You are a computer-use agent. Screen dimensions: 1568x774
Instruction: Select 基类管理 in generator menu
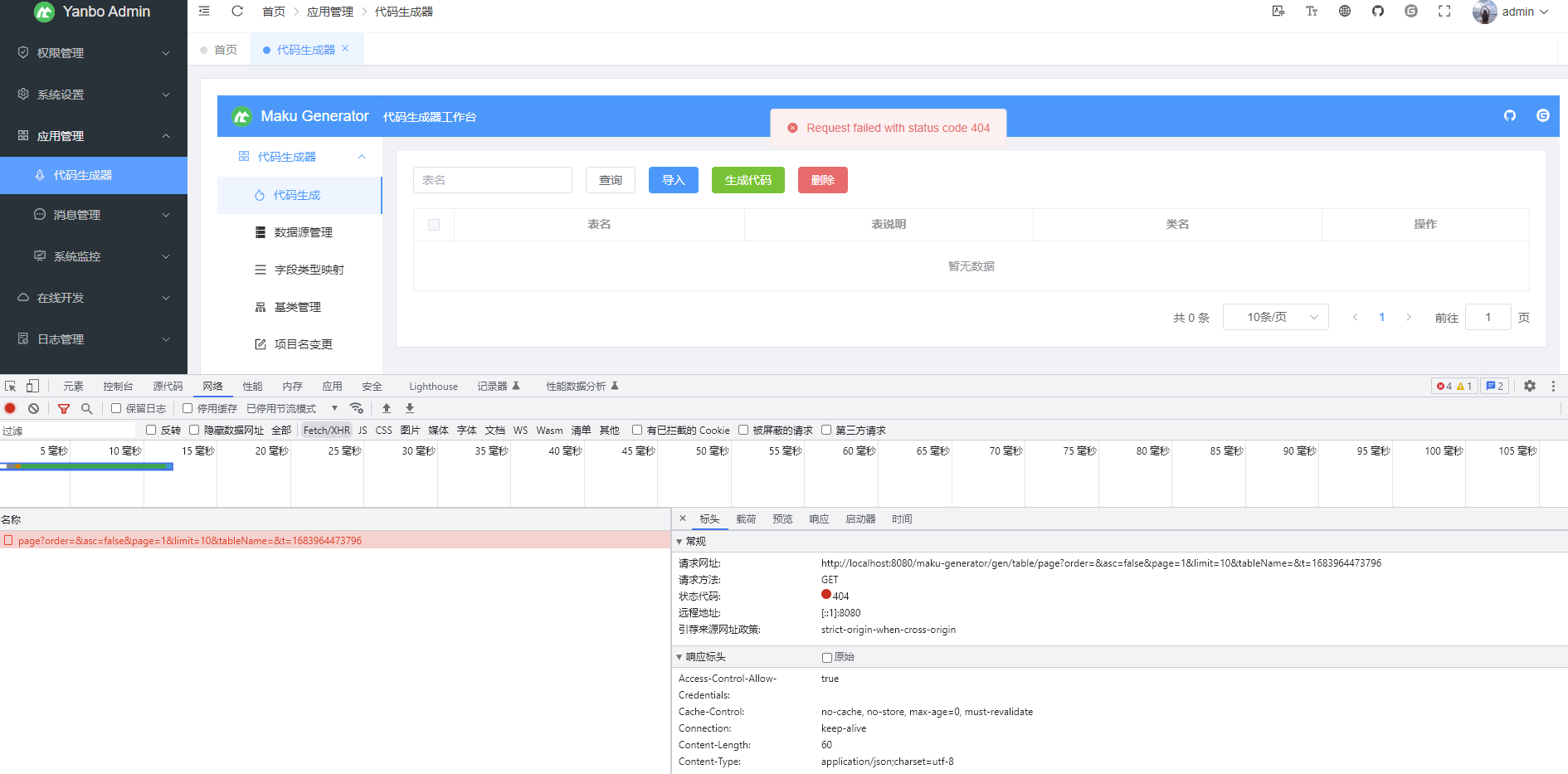tap(299, 307)
